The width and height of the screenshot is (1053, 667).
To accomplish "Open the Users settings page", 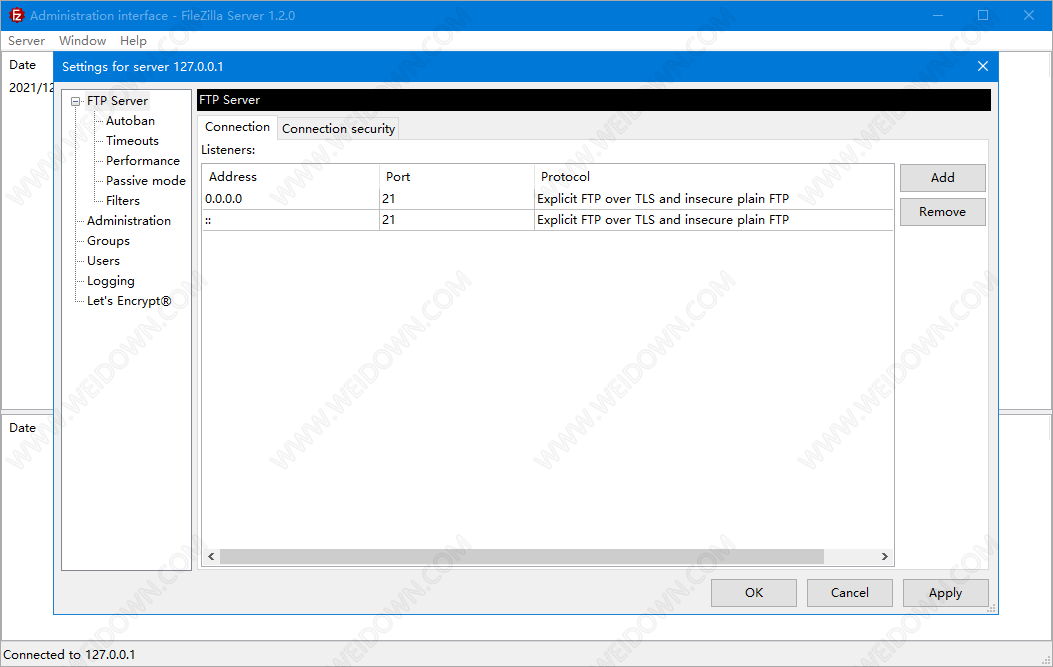I will (x=103, y=261).
